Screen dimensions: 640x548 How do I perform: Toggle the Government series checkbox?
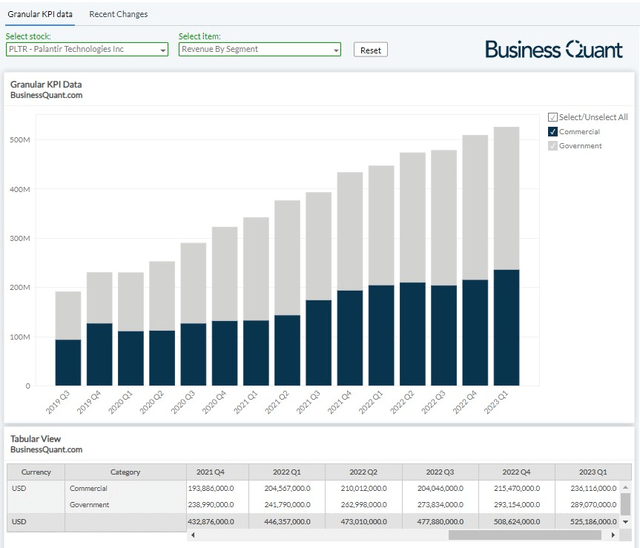click(x=553, y=146)
